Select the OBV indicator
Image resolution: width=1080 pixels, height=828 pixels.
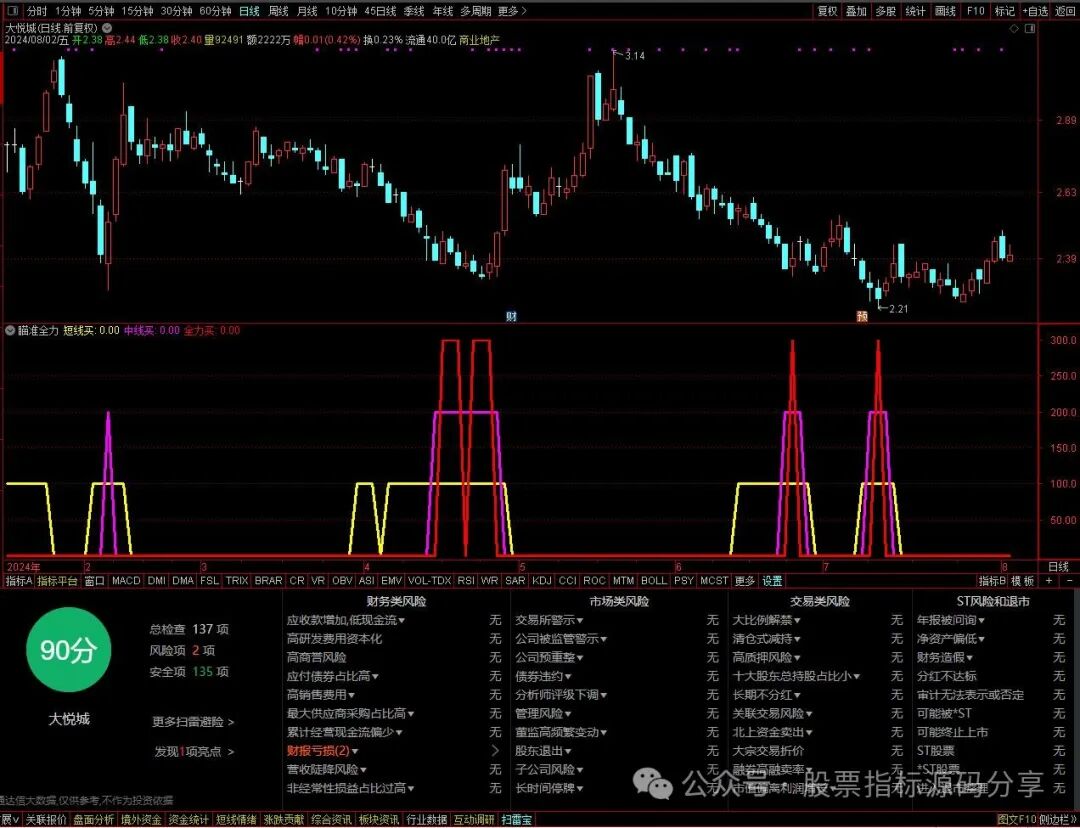(342, 581)
